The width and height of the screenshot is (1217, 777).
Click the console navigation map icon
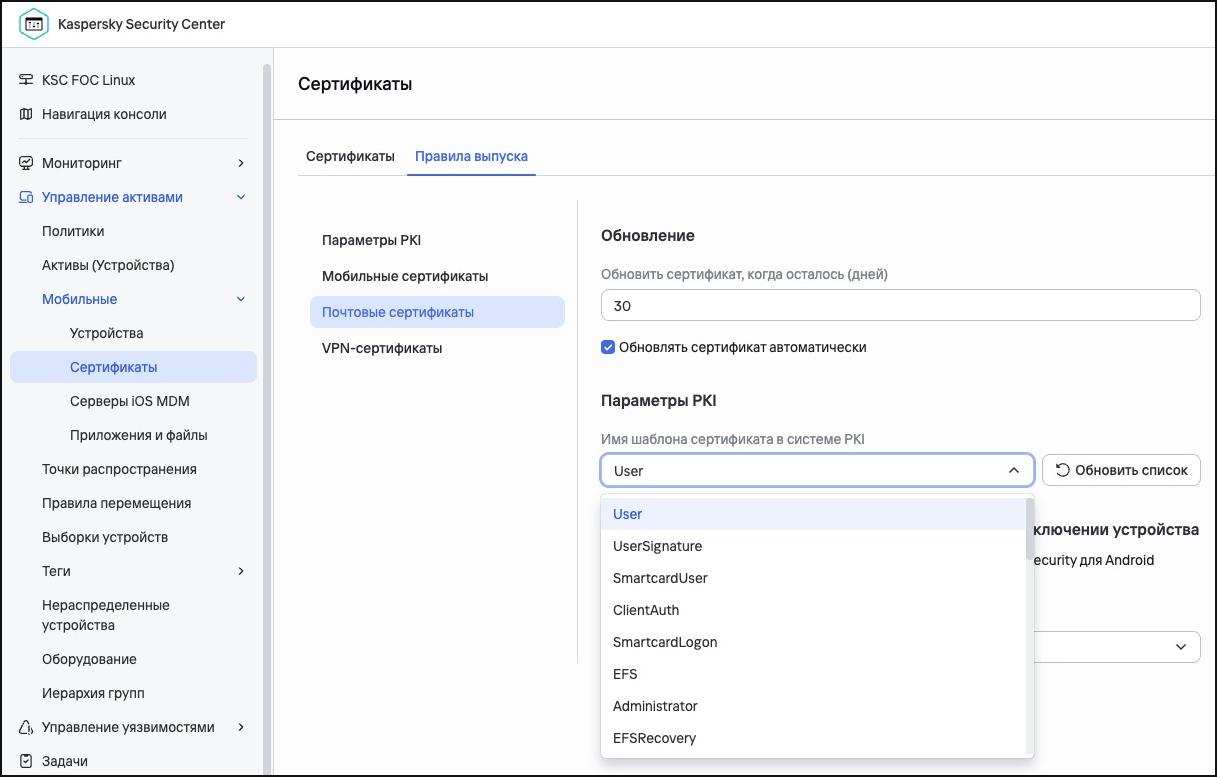pyautogui.click(x=26, y=114)
